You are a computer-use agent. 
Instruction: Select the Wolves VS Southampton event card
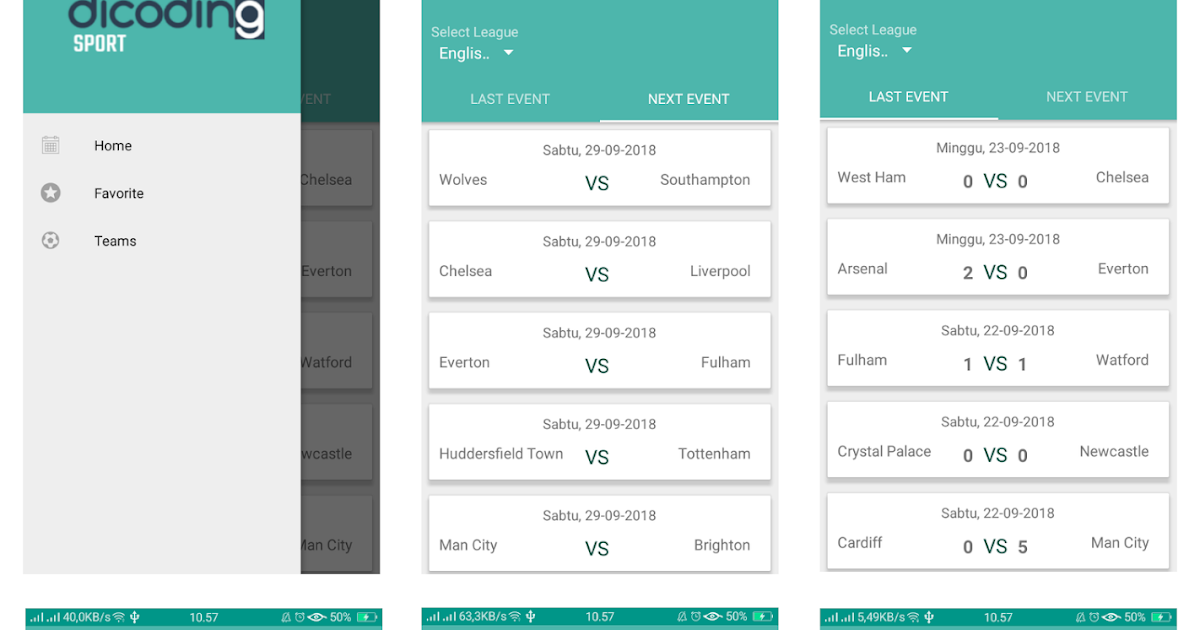pyautogui.click(x=600, y=168)
